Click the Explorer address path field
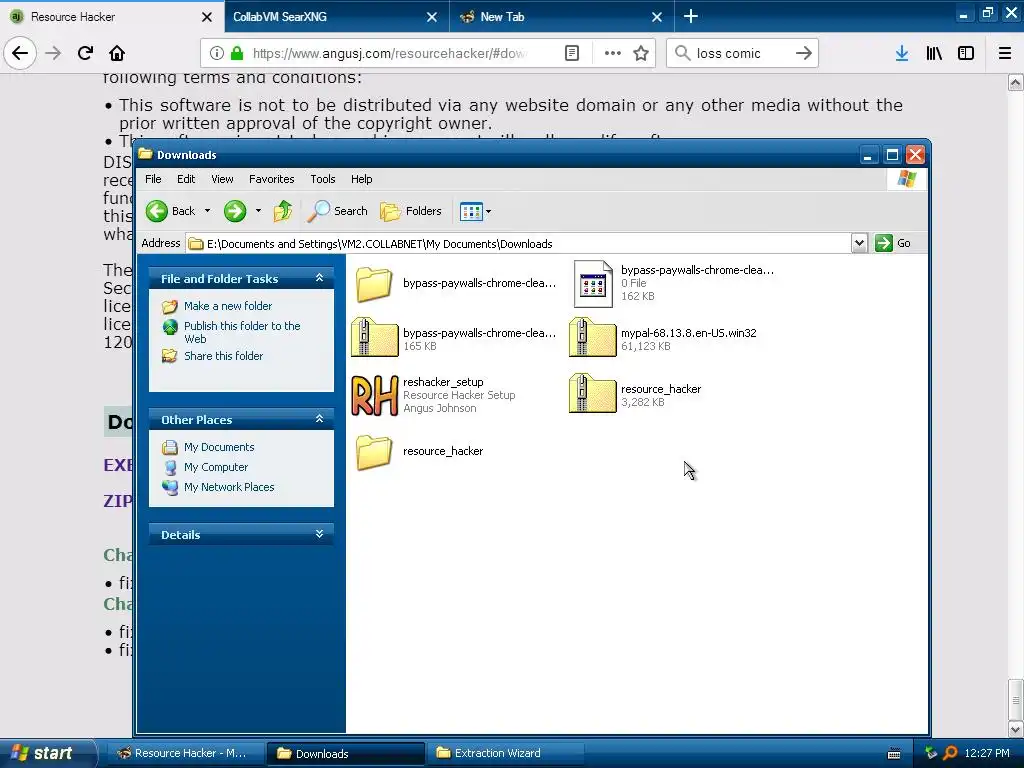The height and width of the screenshot is (768, 1024). click(x=518, y=244)
